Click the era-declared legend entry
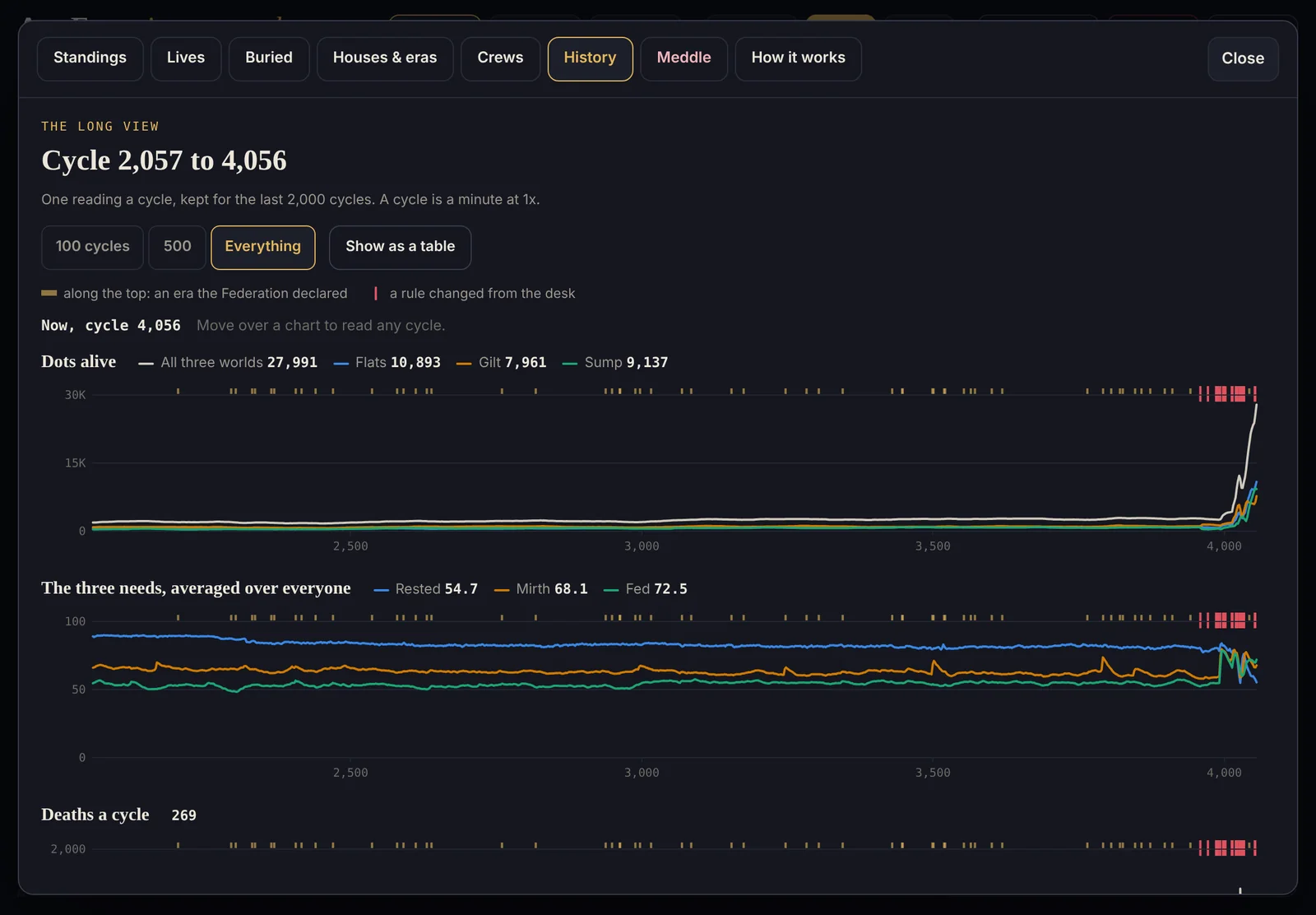This screenshot has width=1316, height=915. click(194, 294)
